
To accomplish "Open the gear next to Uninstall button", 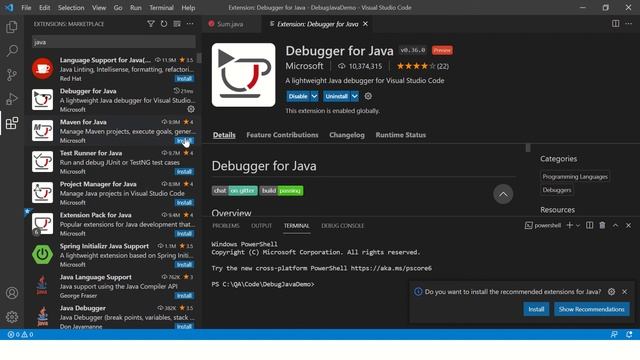I will pyautogui.click(x=368, y=96).
